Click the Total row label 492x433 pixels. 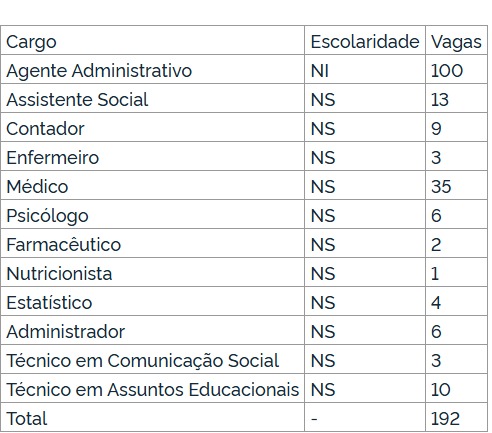(x=27, y=419)
